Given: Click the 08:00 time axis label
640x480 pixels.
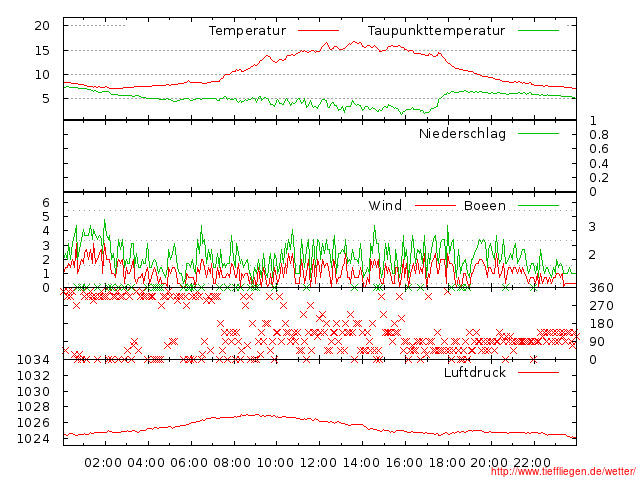Looking at the screenshot, I should click(x=232, y=463).
